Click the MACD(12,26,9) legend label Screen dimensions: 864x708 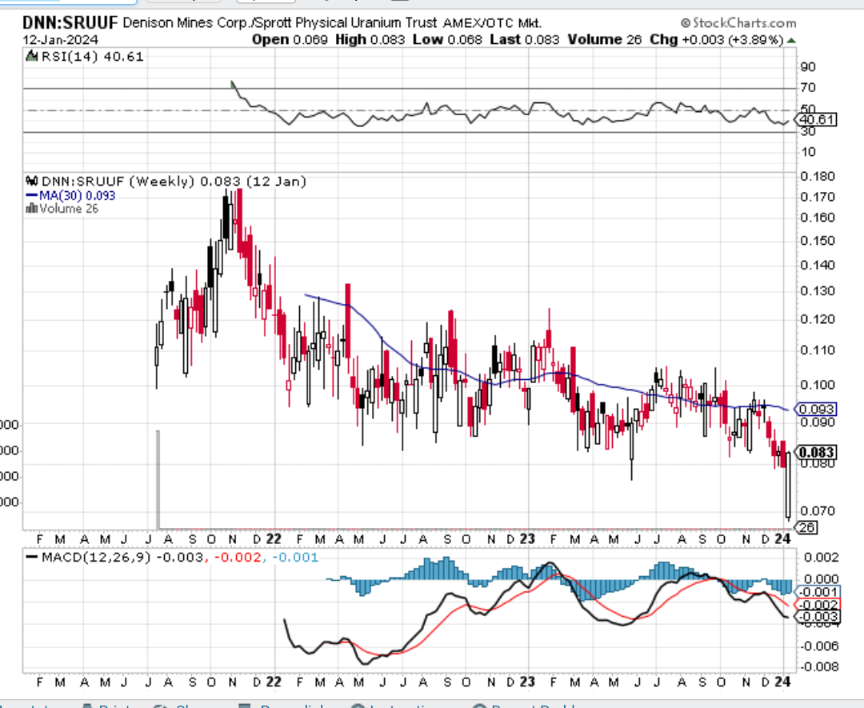coord(95,558)
